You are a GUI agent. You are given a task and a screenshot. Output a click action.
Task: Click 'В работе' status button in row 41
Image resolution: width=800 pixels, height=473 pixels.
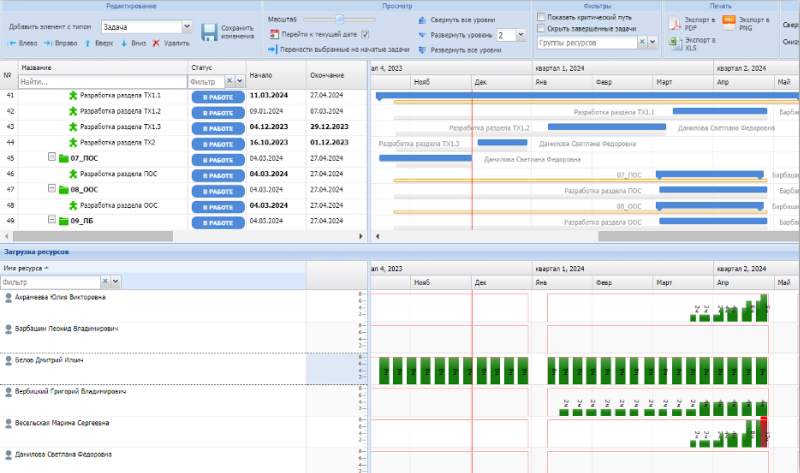pos(218,96)
